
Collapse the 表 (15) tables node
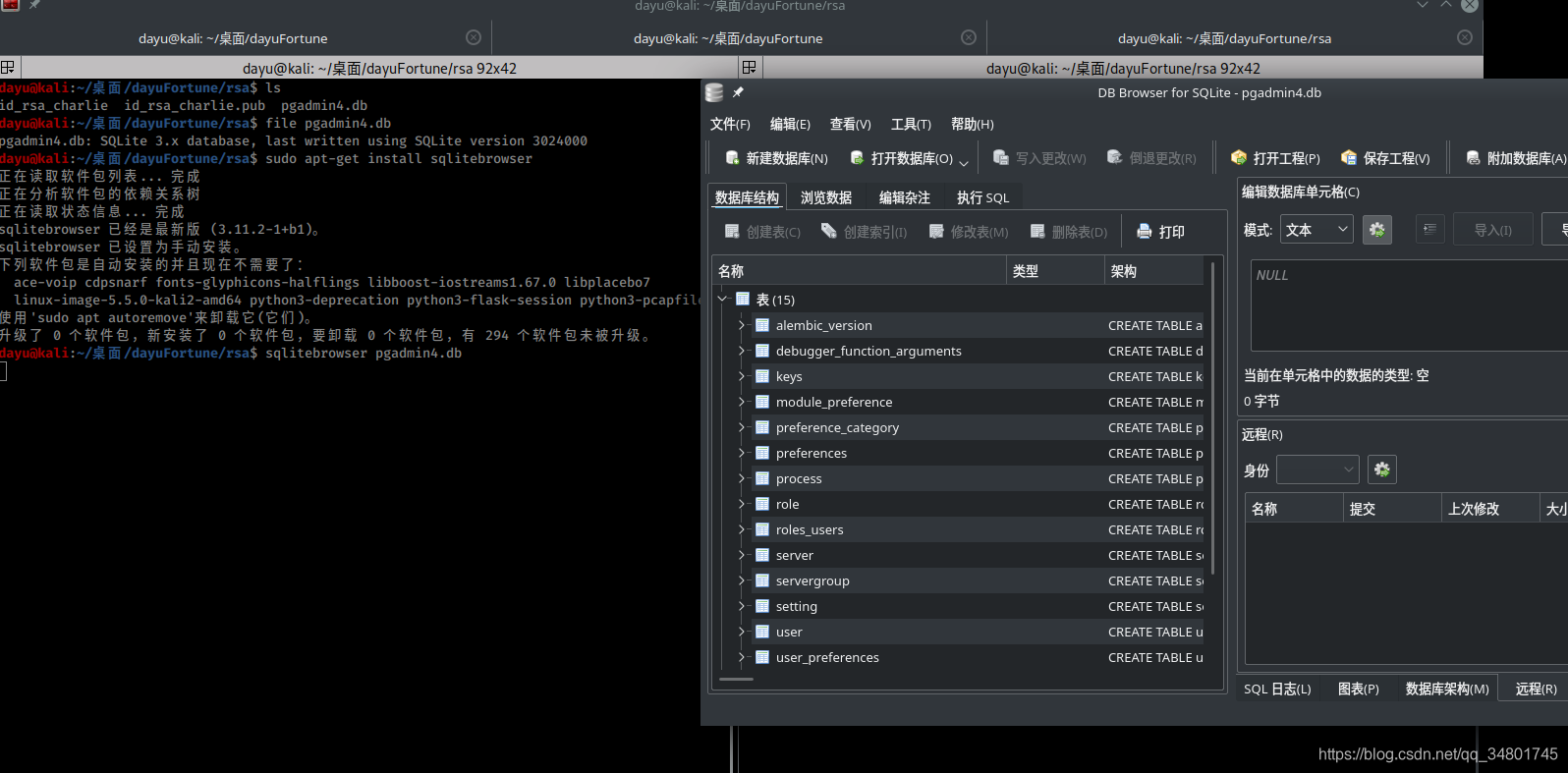tap(723, 299)
